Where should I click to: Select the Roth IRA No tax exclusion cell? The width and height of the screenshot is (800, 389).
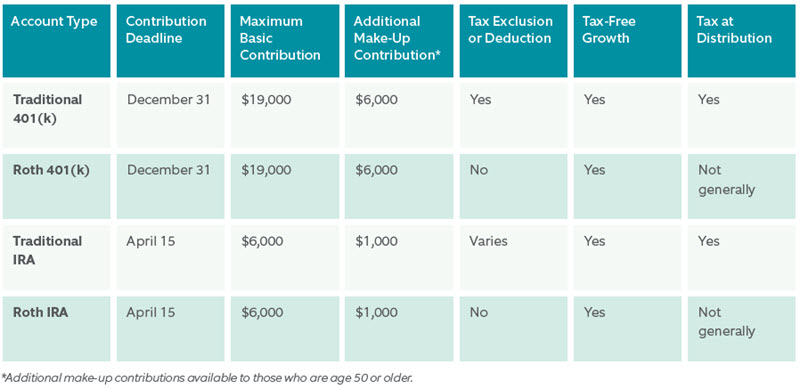(x=513, y=329)
